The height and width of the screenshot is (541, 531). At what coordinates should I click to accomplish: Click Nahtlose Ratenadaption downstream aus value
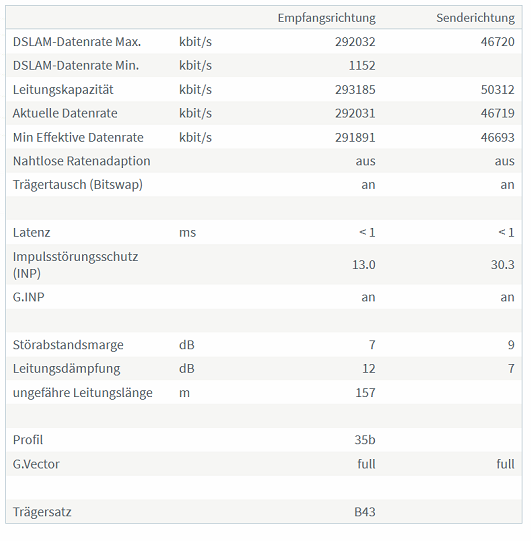coord(365,161)
